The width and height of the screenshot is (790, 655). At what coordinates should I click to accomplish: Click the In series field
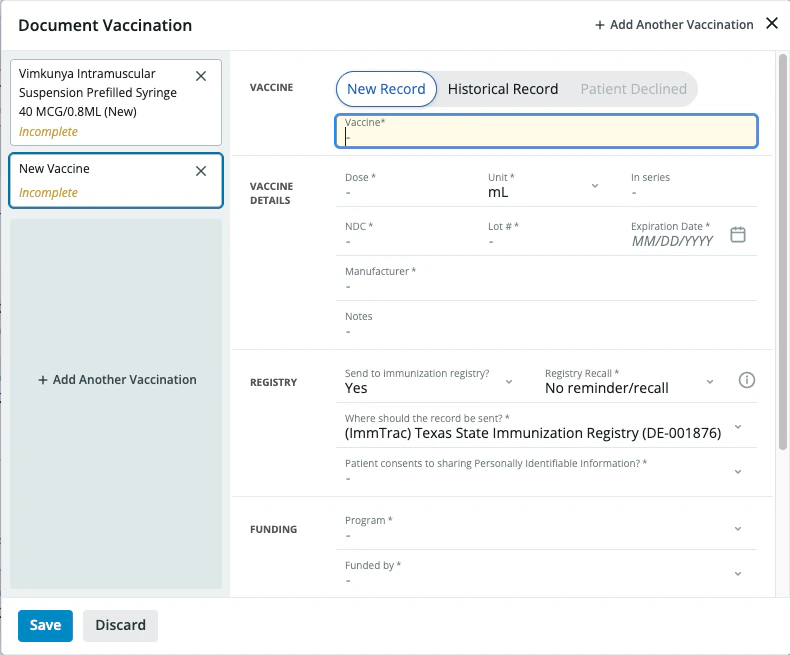(x=692, y=185)
